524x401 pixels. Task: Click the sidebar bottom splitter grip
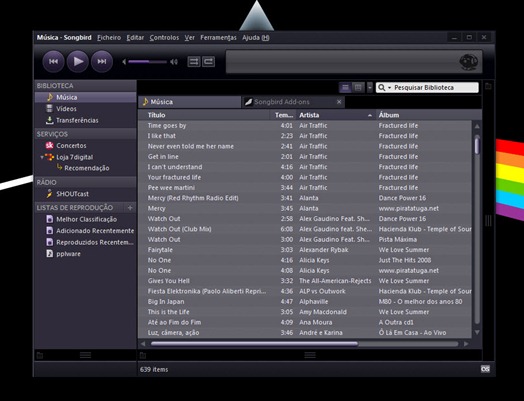click(85, 355)
